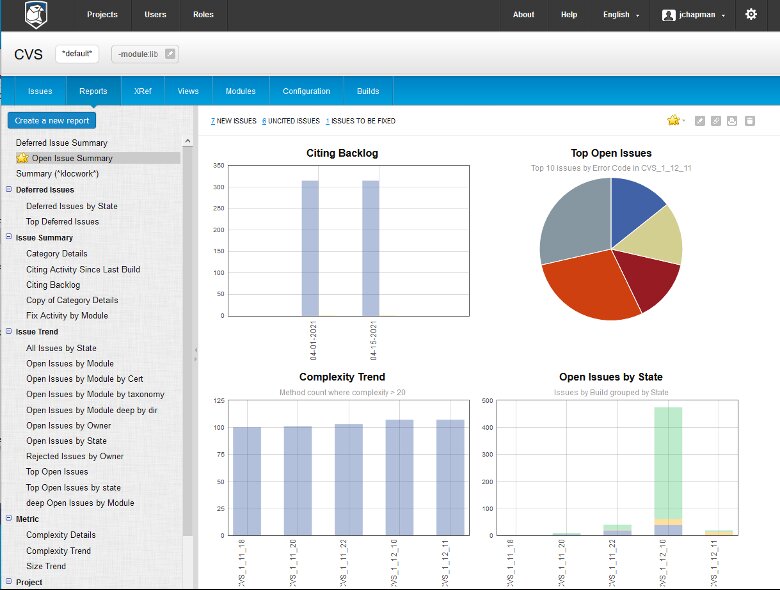Open the XRef tab
780x590 pixels.
pos(143,91)
